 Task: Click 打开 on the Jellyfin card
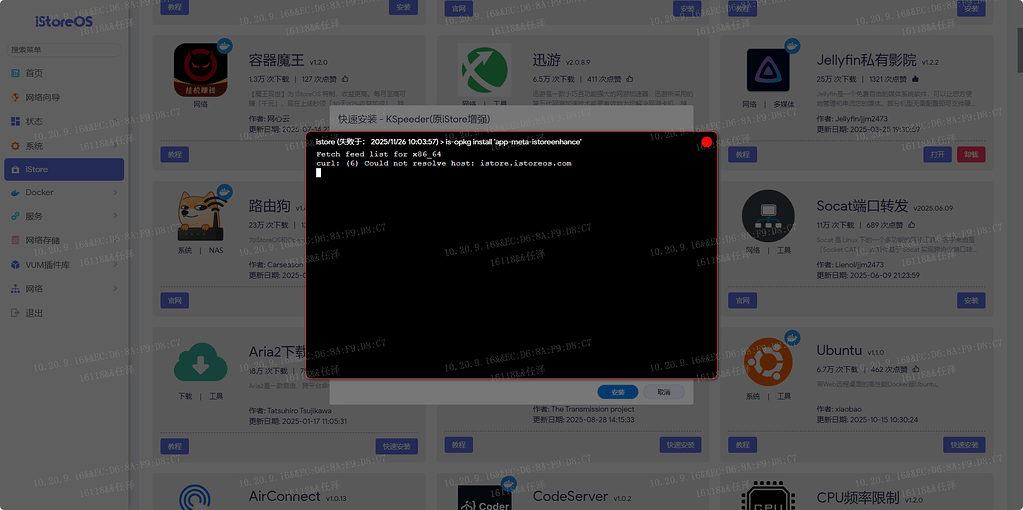[938, 155]
